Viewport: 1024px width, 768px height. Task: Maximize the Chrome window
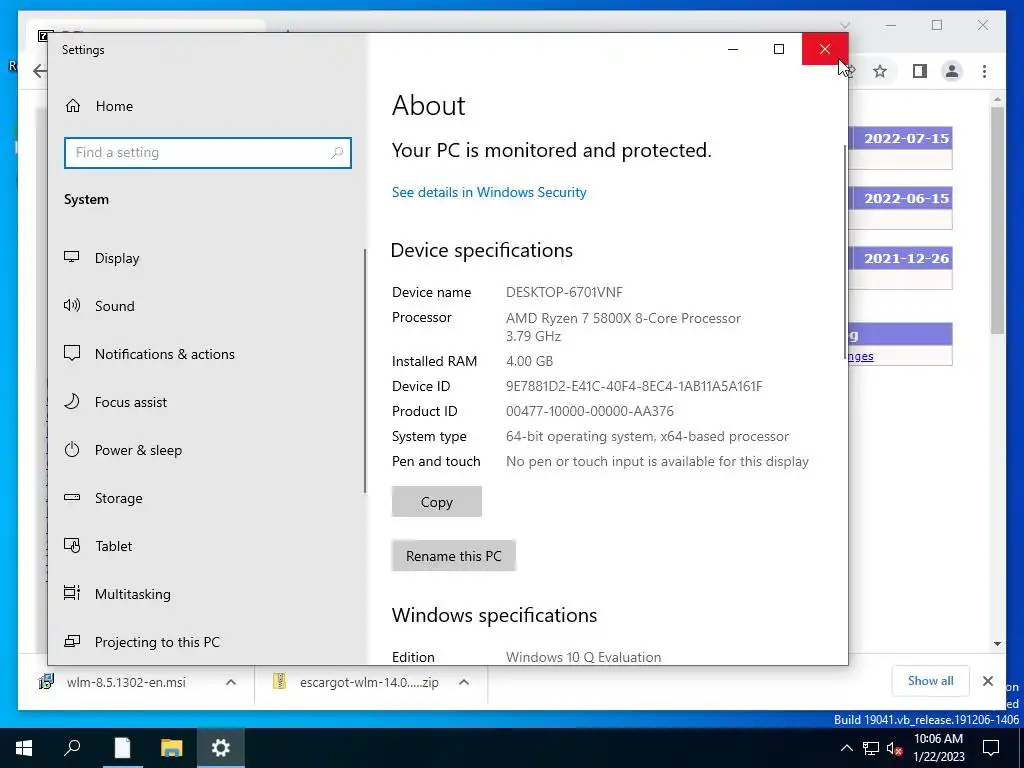coord(937,25)
